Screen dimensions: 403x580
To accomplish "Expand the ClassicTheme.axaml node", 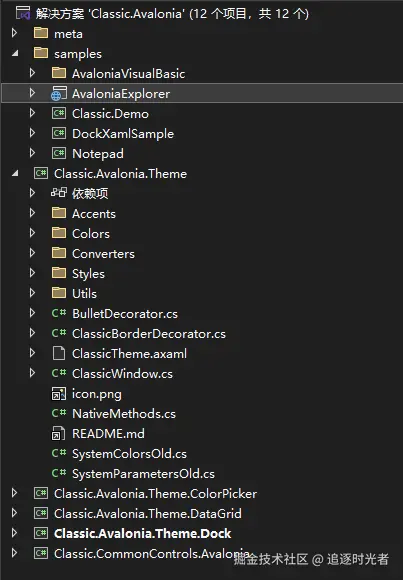I will click(x=33, y=353).
